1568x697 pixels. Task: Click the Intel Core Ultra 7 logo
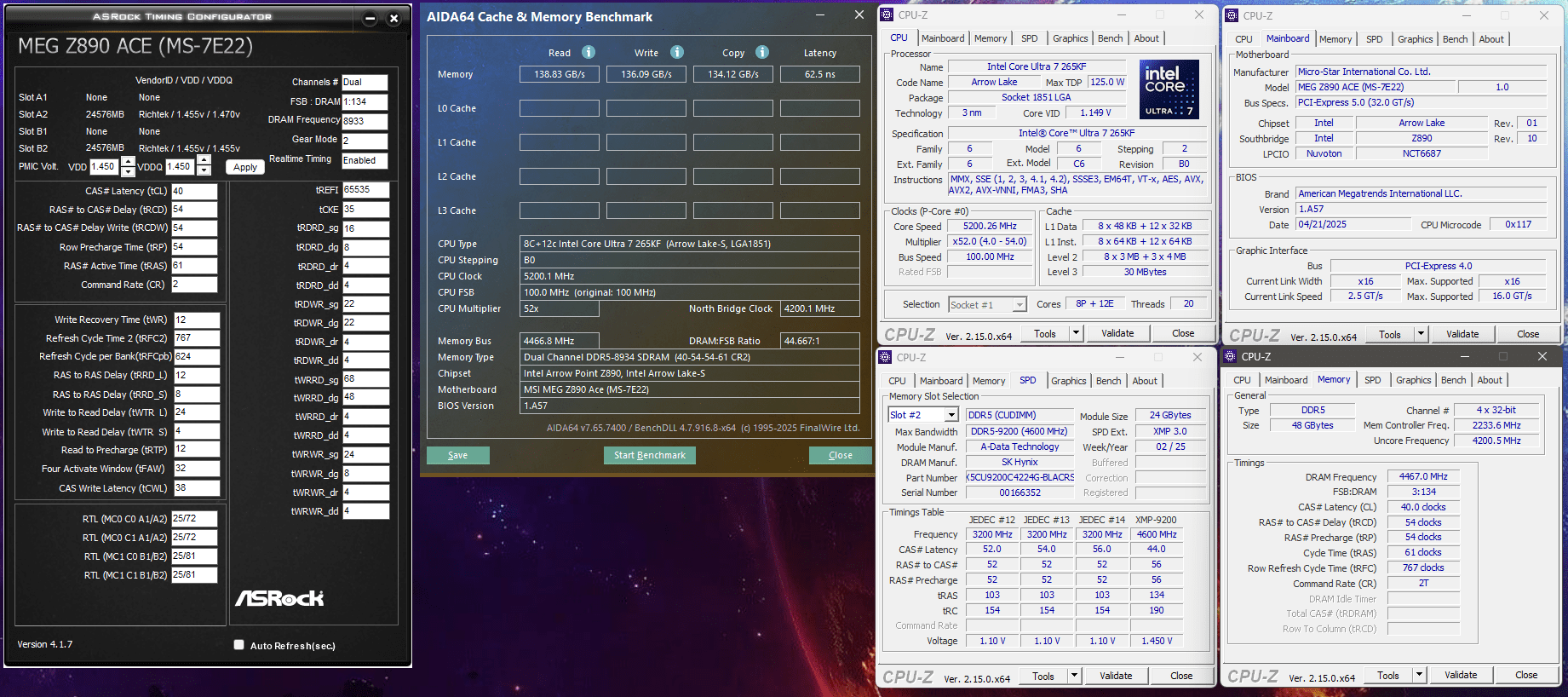[1169, 89]
